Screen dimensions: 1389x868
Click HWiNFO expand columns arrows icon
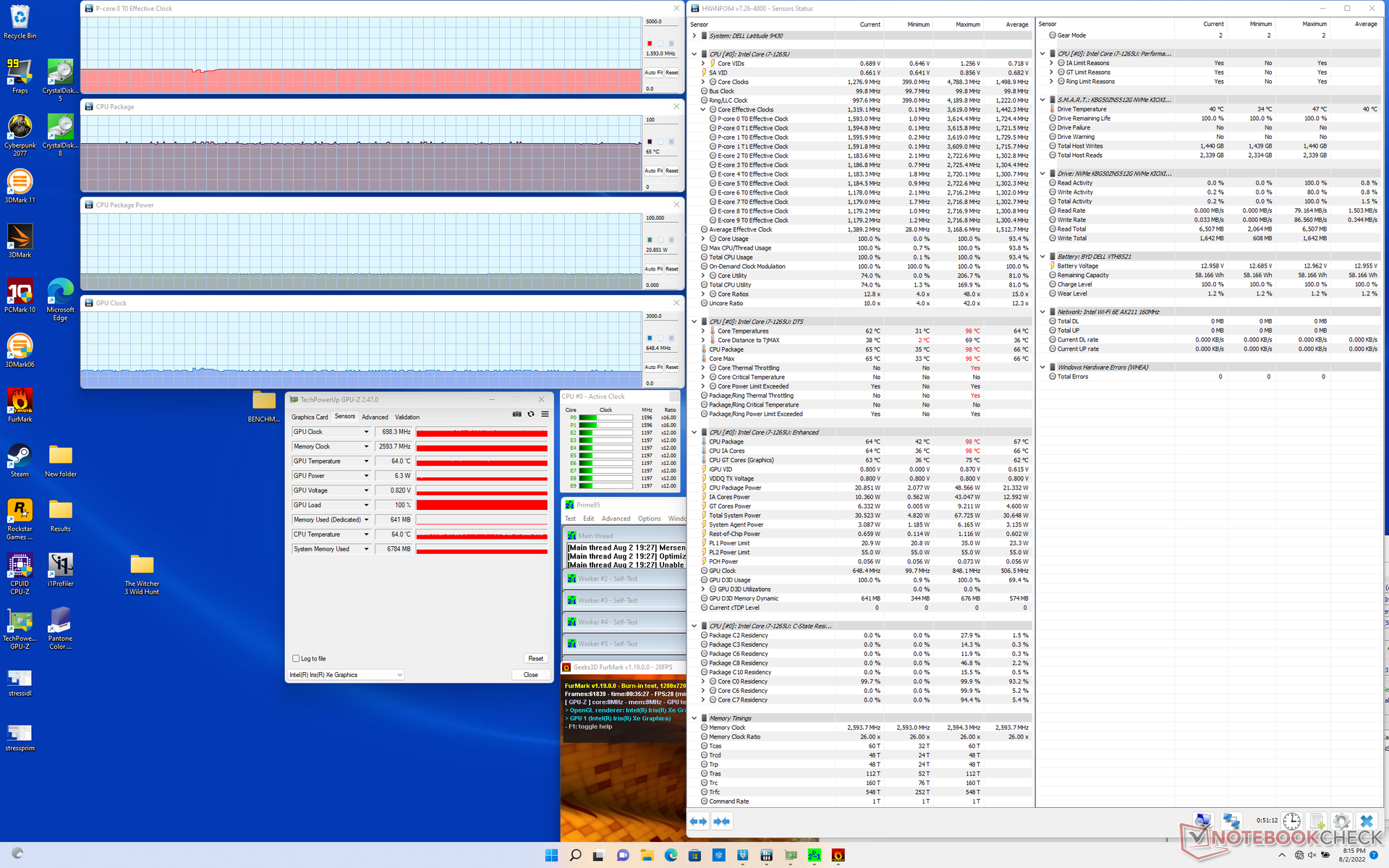pos(698,821)
